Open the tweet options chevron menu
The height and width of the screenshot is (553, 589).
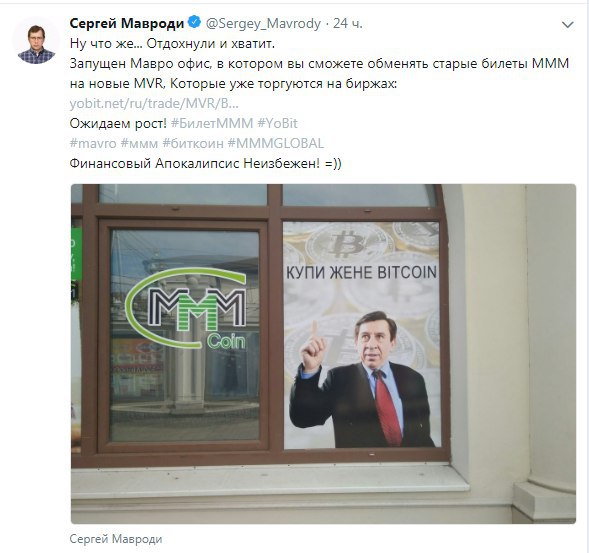[x=567, y=25]
